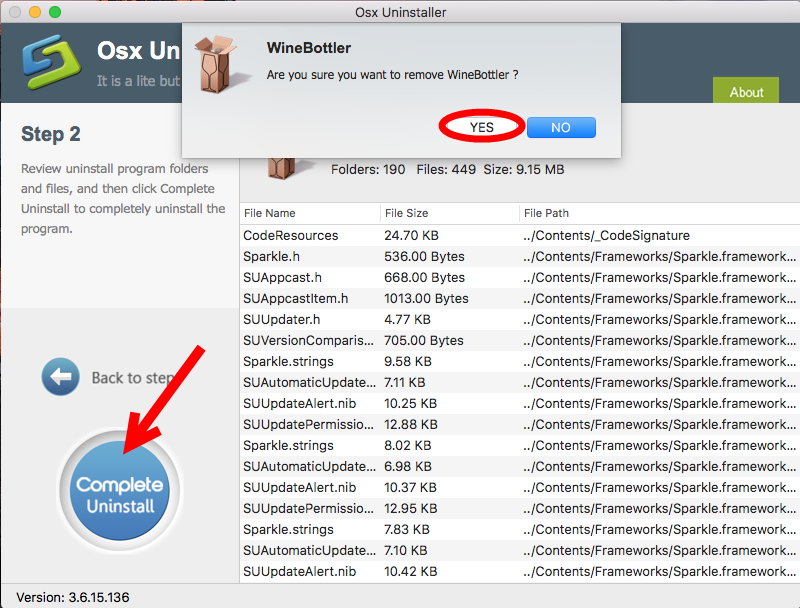The width and height of the screenshot is (800, 608).
Task: Click the File Path column header
Action: click(x=545, y=213)
